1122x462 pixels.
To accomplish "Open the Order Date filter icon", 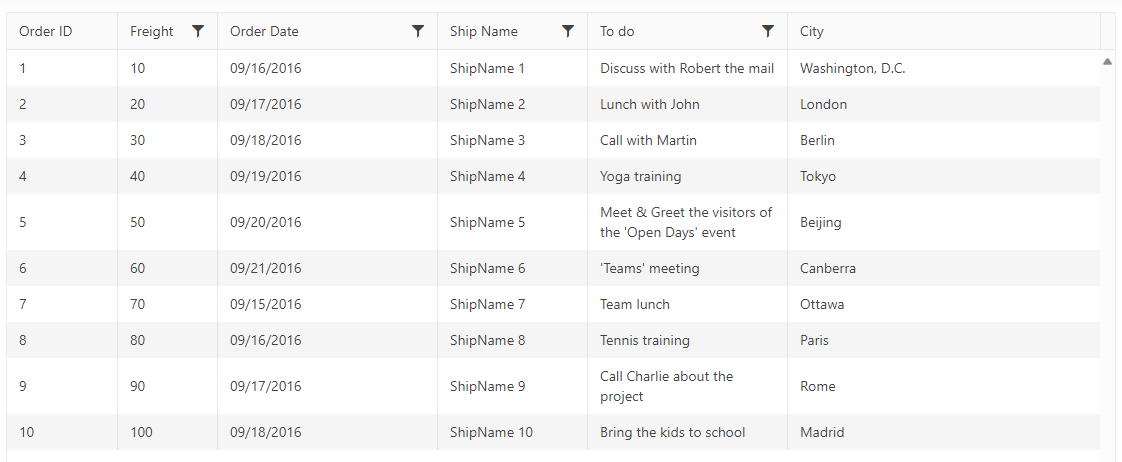I will 419,31.
